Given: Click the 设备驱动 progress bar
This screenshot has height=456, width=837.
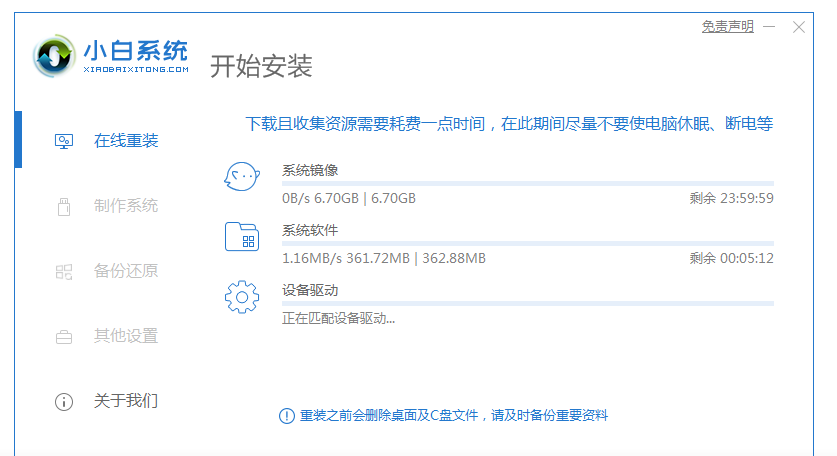Looking at the screenshot, I should 528,303.
